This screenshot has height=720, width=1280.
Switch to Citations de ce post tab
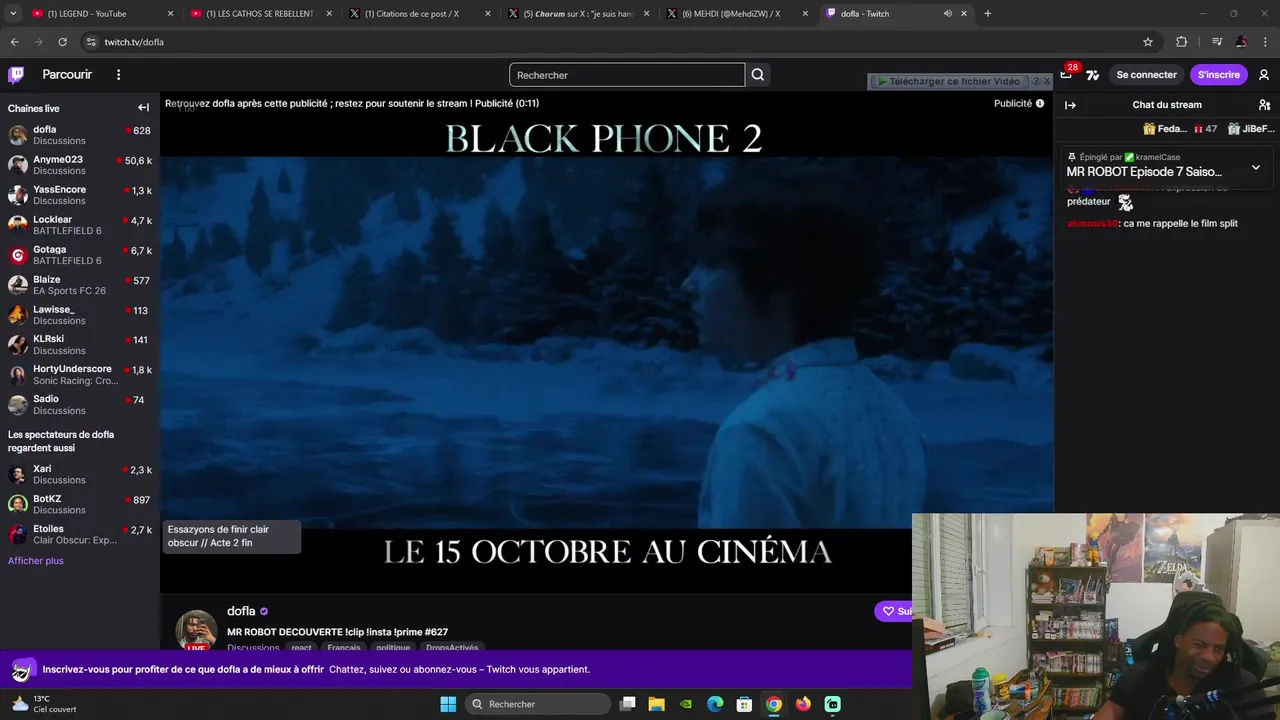coord(420,14)
